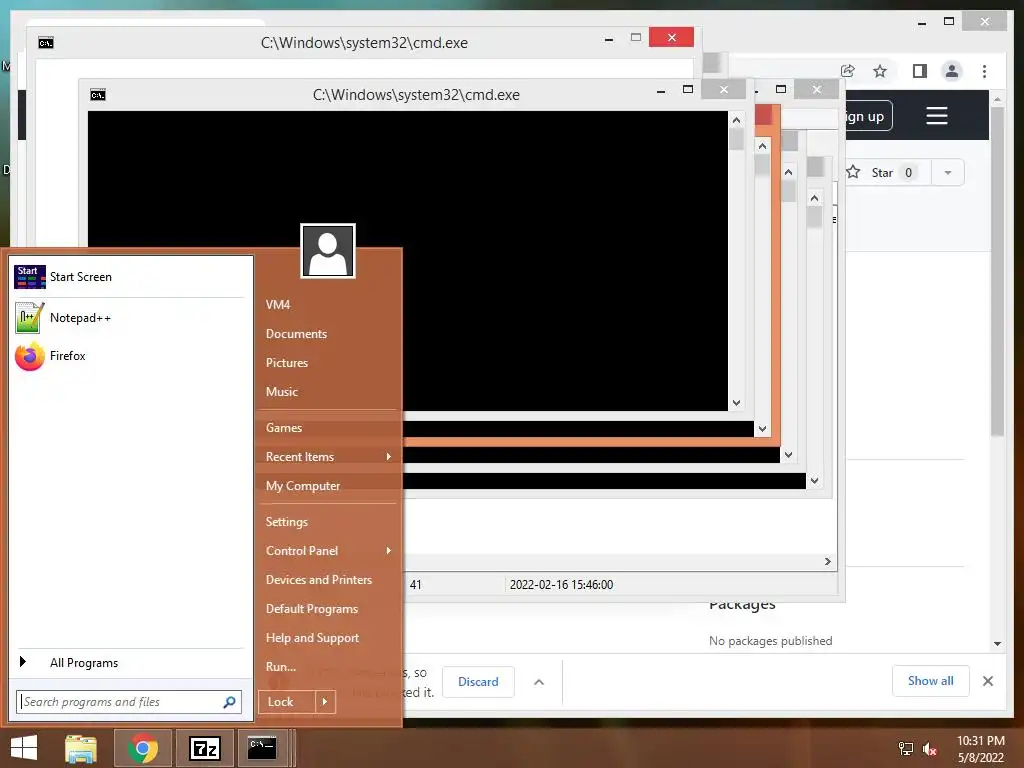The image size is (1024, 768).
Task: Expand All Programs list
Action: 84,663
